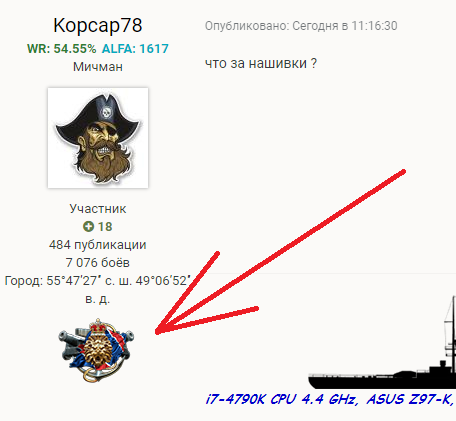Click the black ship silhouette in signature
This screenshot has width=456, height=421.
coord(382,343)
